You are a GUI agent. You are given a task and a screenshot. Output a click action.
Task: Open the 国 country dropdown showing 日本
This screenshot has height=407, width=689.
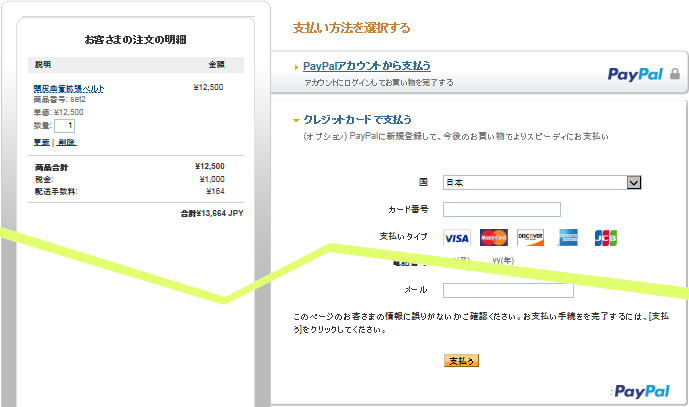click(x=542, y=182)
